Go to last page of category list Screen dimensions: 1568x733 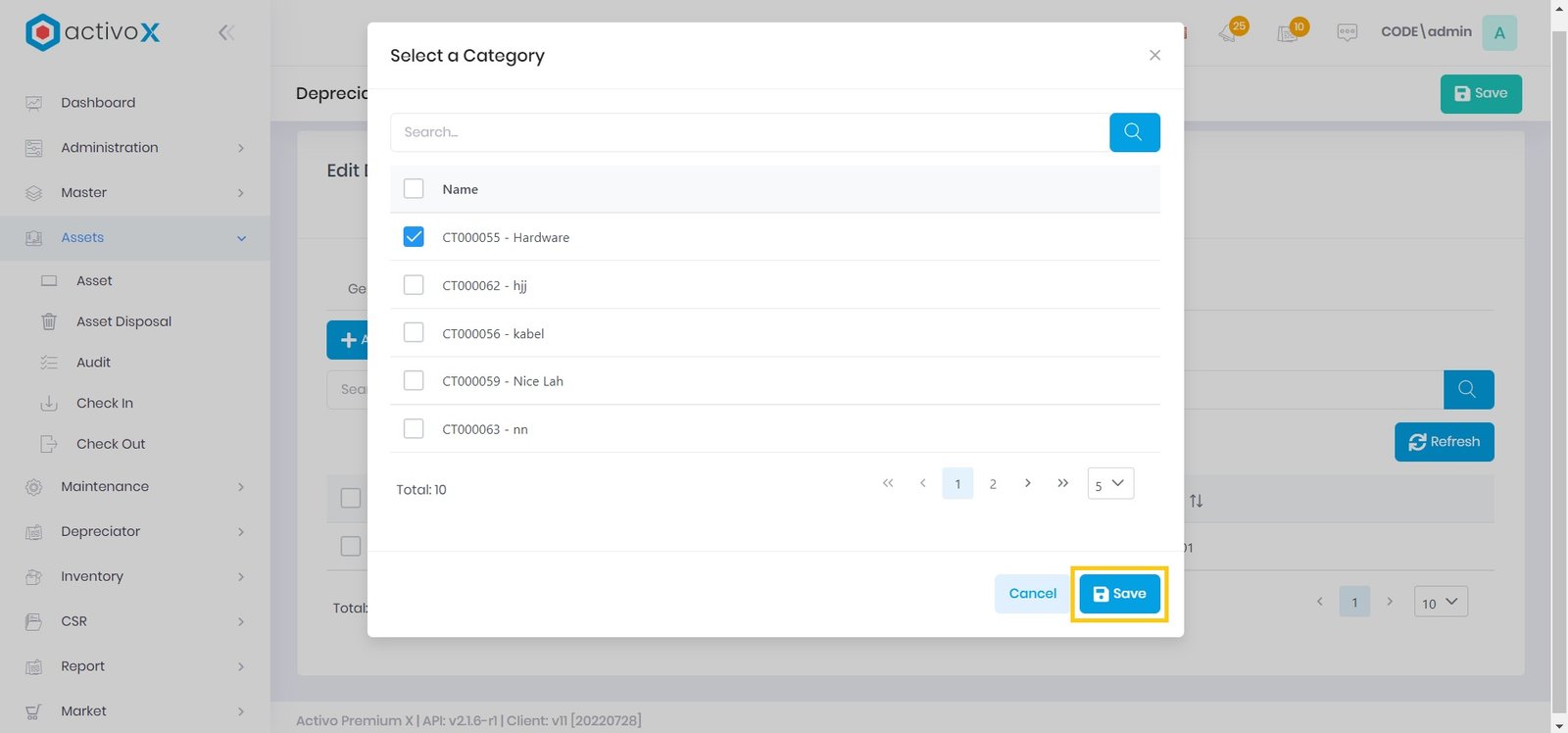(1062, 483)
